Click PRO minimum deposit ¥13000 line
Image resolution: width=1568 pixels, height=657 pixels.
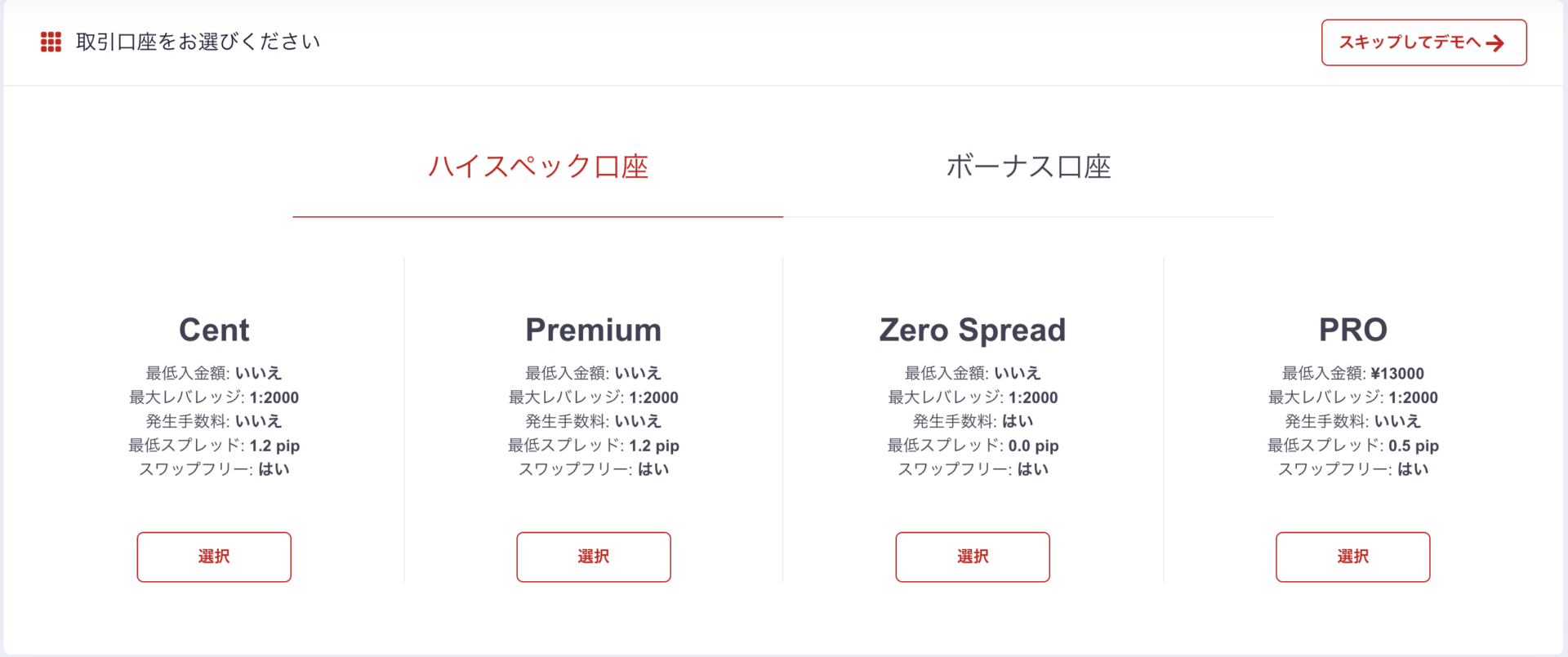point(1352,374)
